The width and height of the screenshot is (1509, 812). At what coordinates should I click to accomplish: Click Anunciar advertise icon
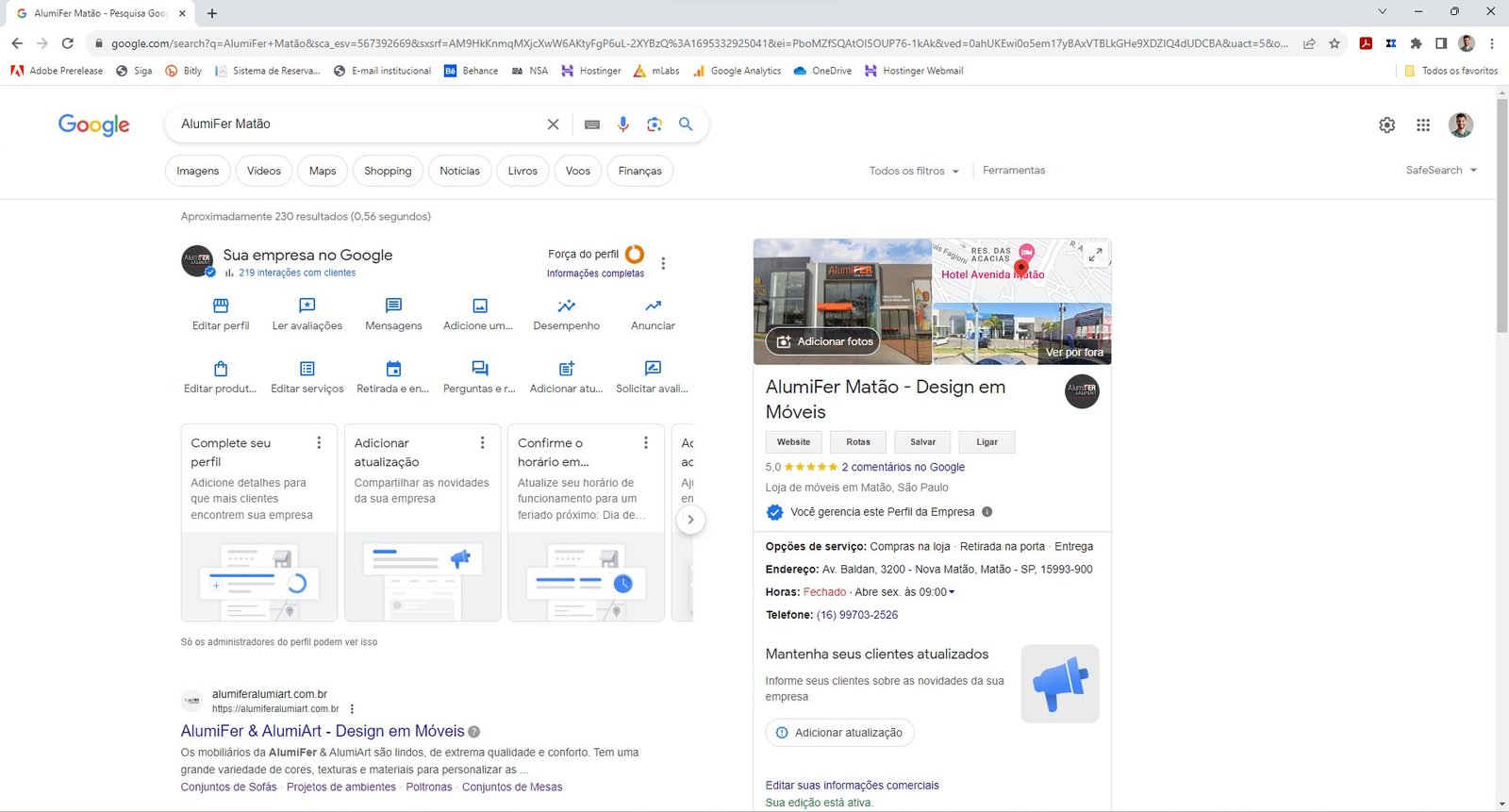[653, 306]
